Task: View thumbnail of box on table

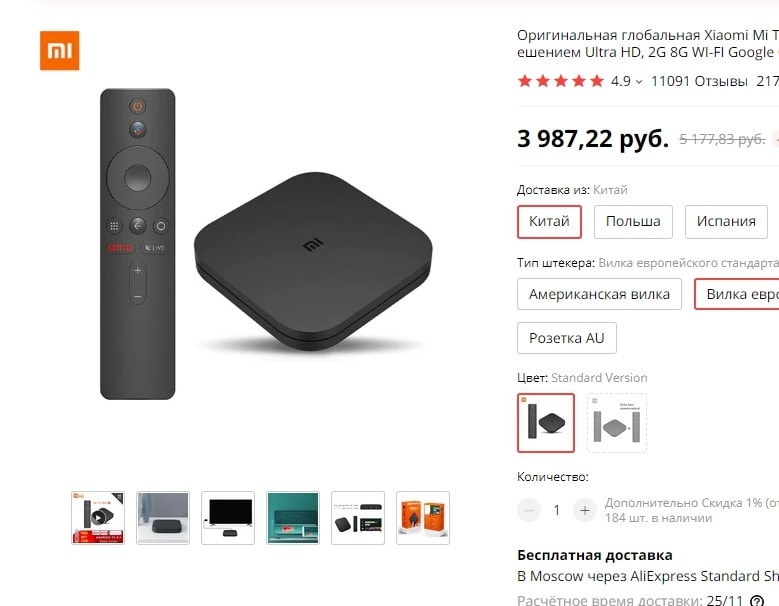Action: click(x=163, y=518)
